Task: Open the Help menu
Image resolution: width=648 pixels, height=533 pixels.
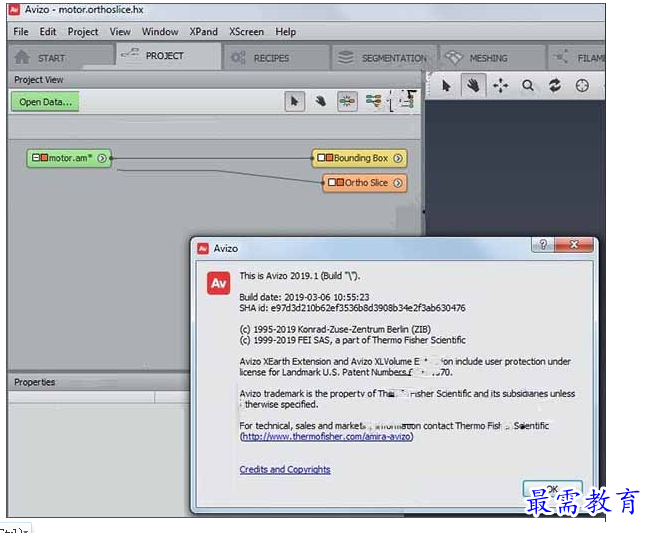Action: [x=286, y=32]
